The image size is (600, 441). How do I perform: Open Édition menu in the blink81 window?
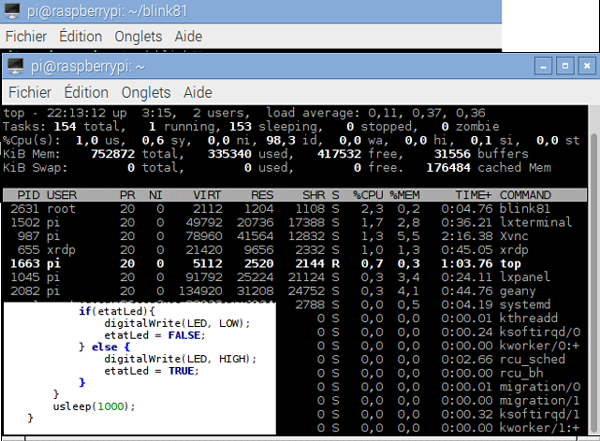coord(80,36)
